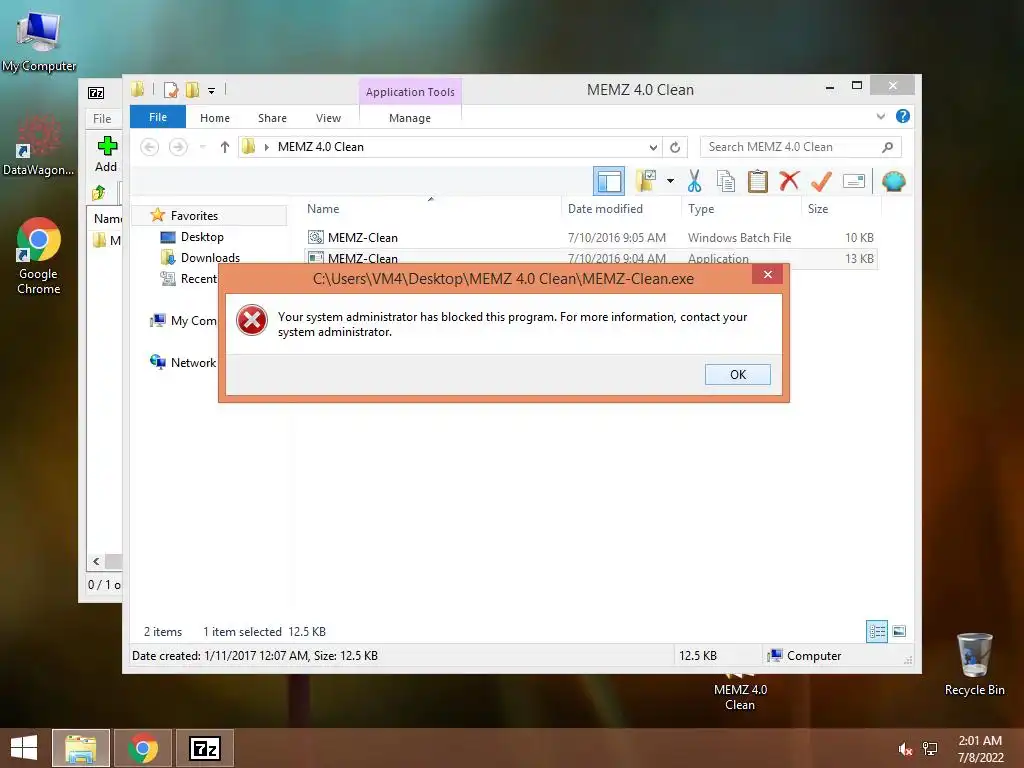The height and width of the screenshot is (768, 1024).
Task: Go up one folder level
Action: coord(225,147)
